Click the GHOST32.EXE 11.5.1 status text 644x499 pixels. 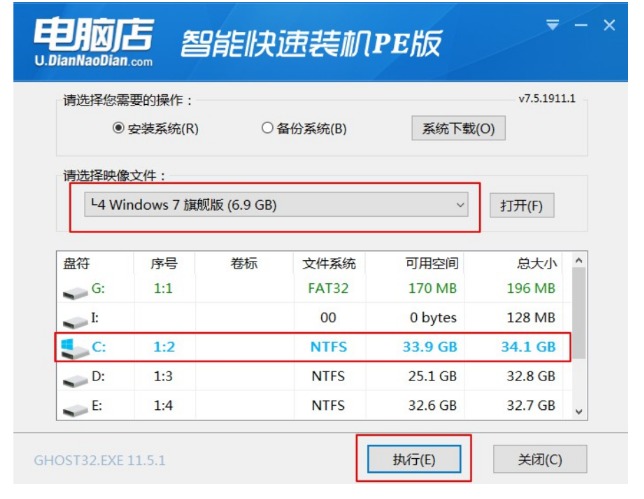point(100,460)
